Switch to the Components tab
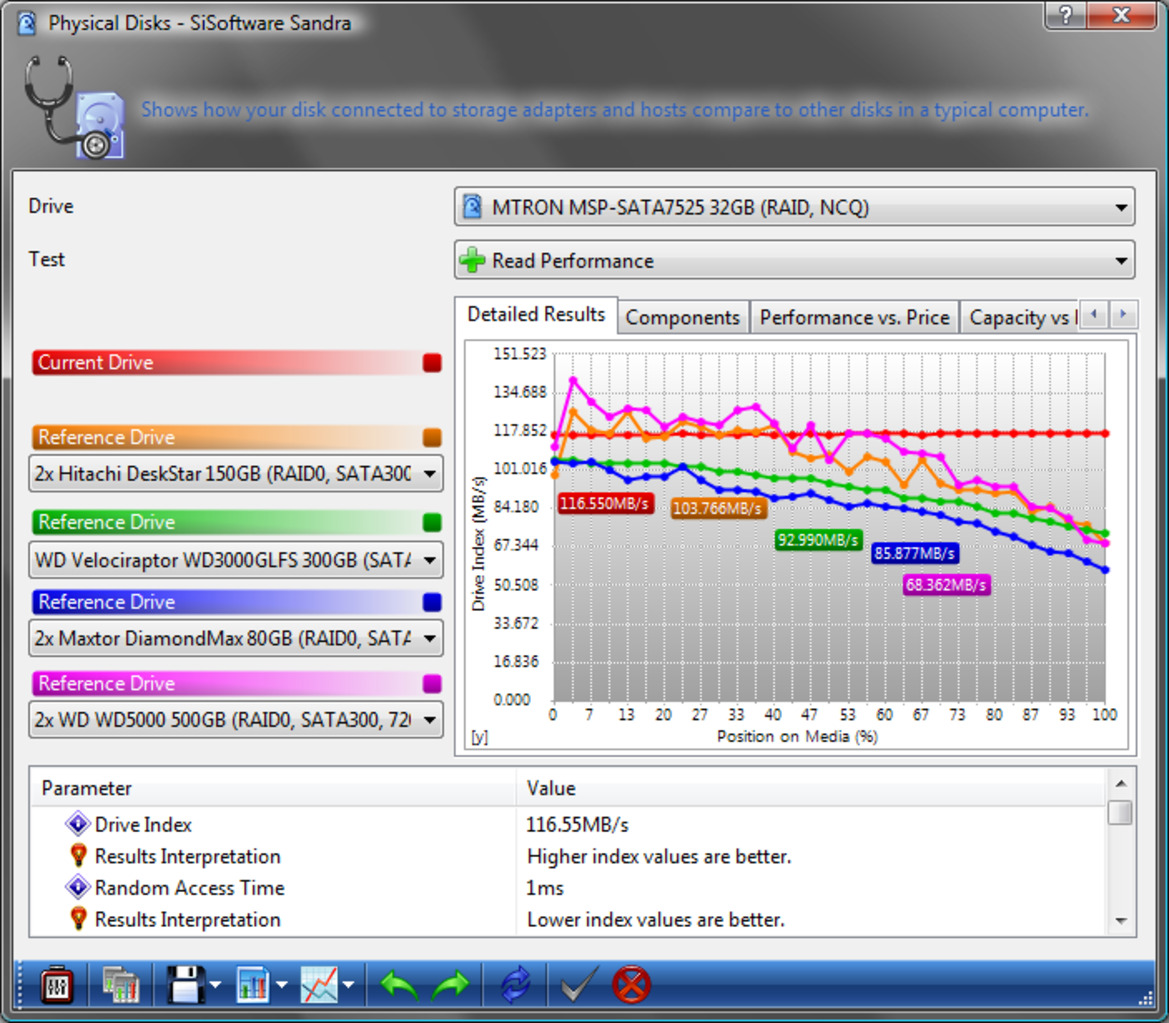 tap(682, 318)
